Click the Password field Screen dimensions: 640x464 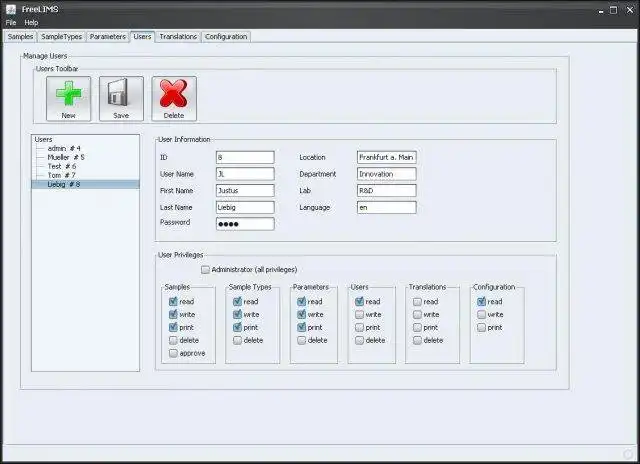tap(245, 224)
